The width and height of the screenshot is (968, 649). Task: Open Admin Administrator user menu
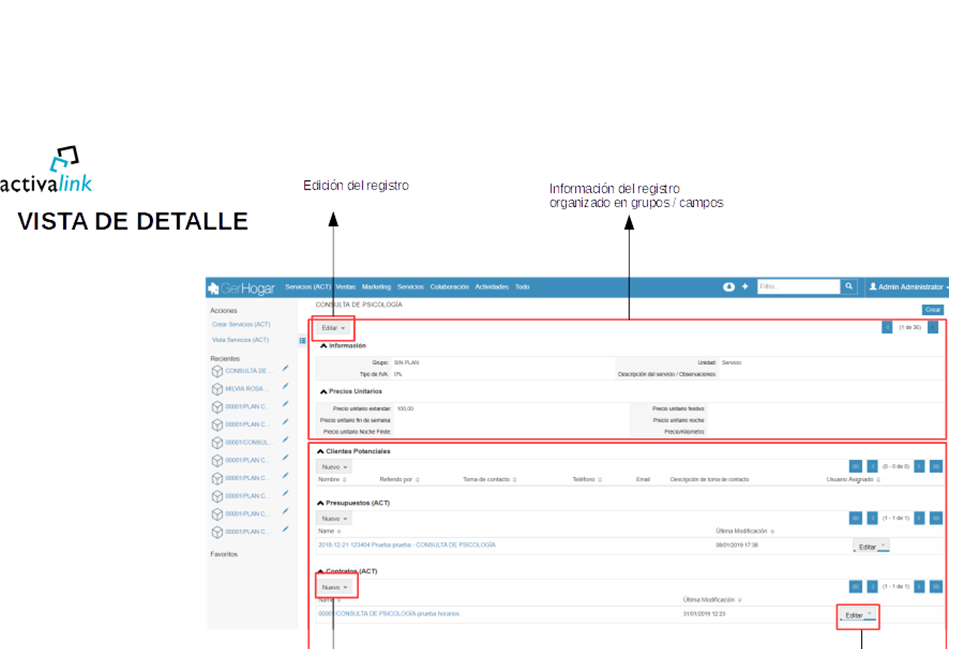[908, 287]
